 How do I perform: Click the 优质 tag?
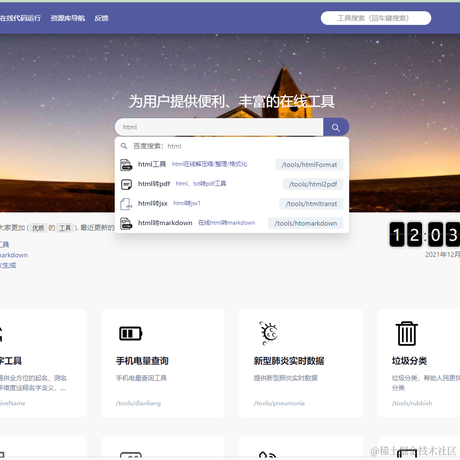click(38, 228)
